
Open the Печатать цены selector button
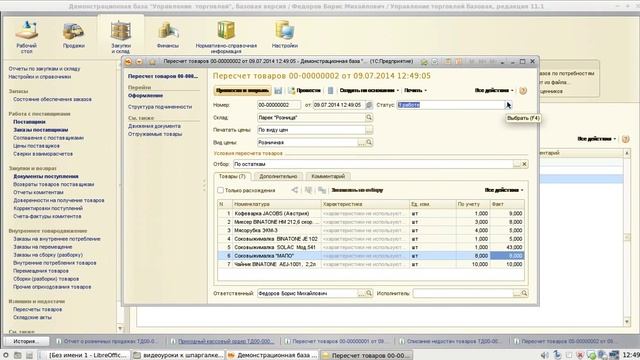(369, 130)
